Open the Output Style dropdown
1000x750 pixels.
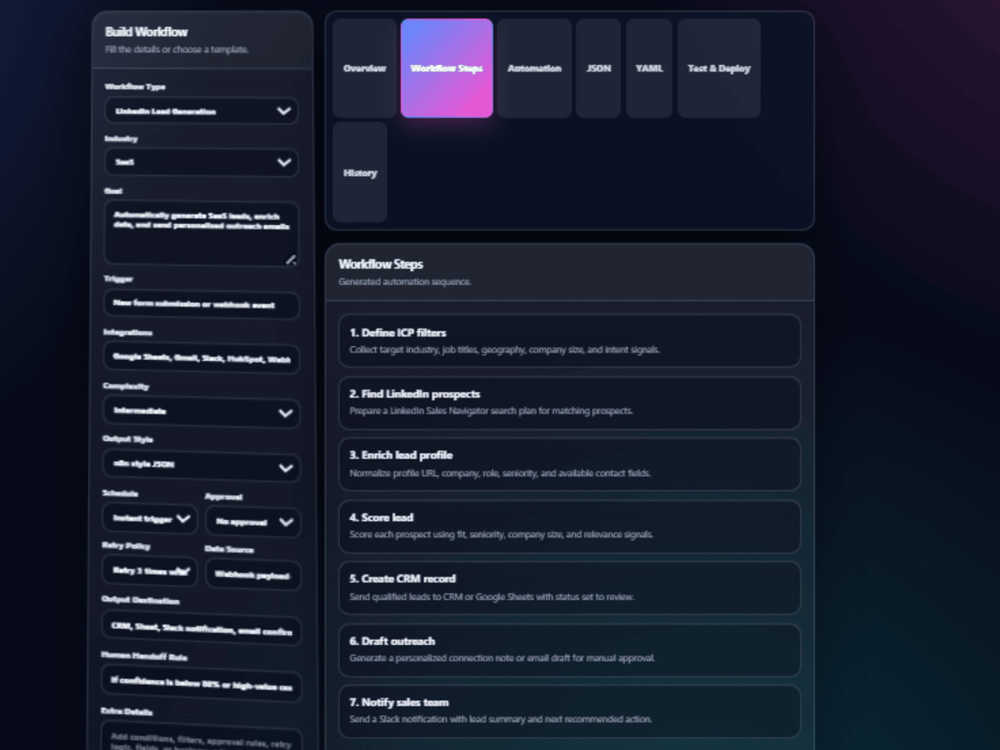coord(201,466)
